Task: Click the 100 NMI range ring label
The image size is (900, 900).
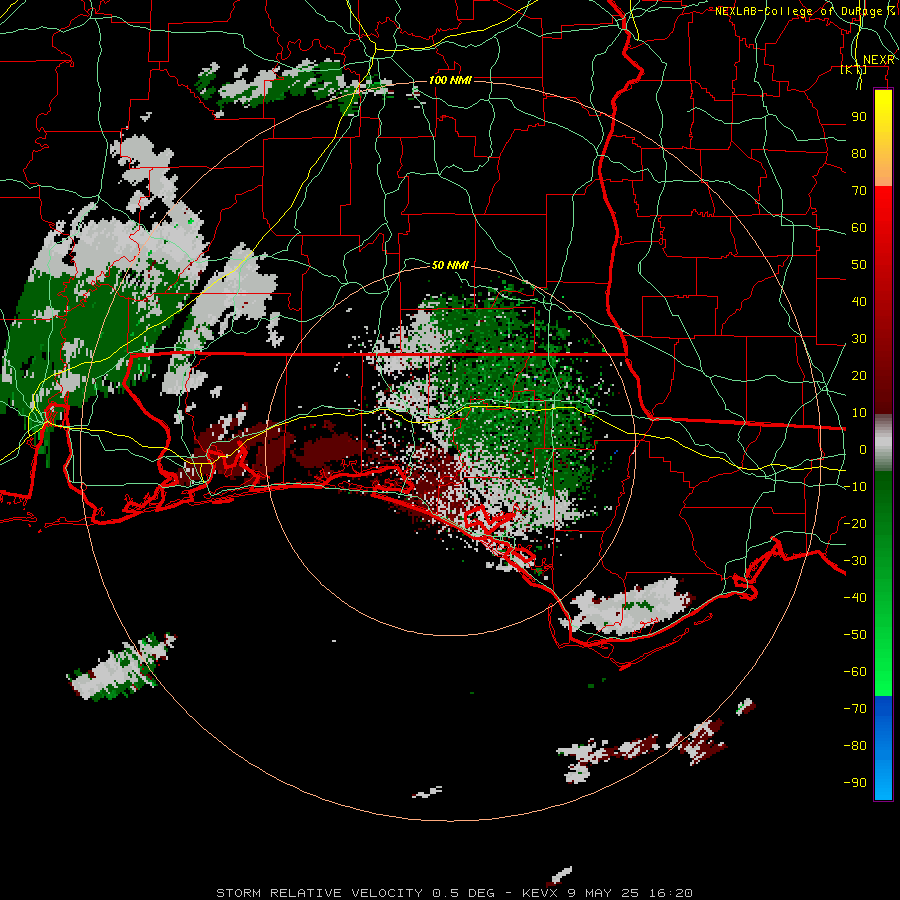Action: coord(450,80)
